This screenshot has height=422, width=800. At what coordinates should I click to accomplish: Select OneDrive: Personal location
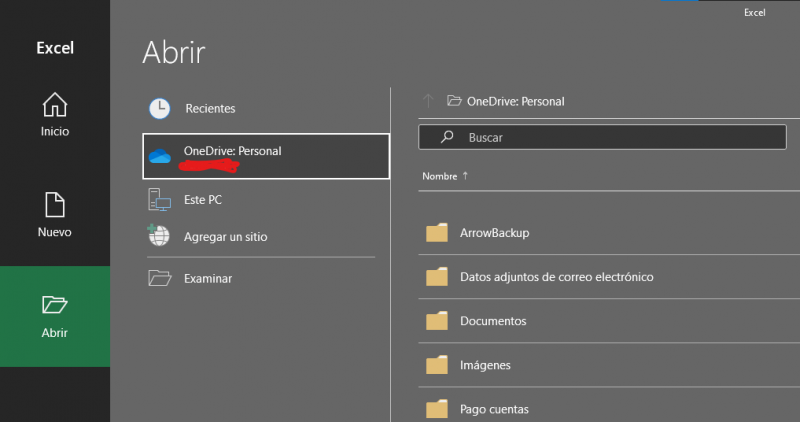266,156
